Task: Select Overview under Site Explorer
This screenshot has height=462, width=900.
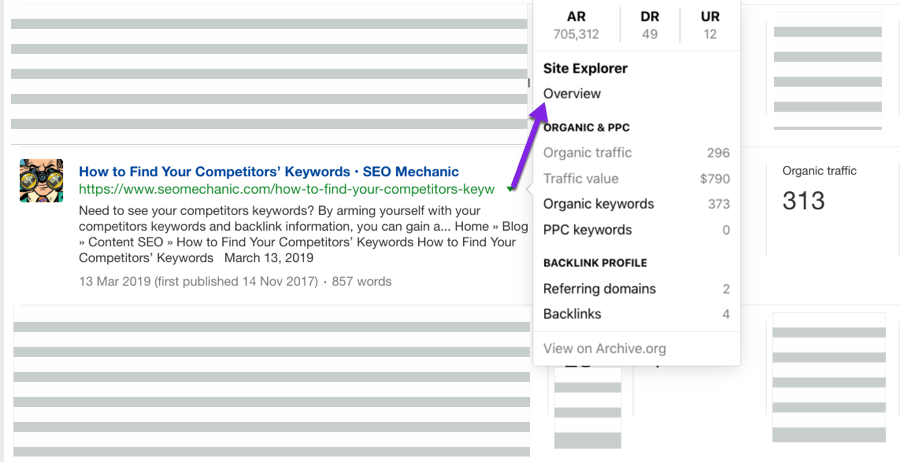Action: [572, 94]
